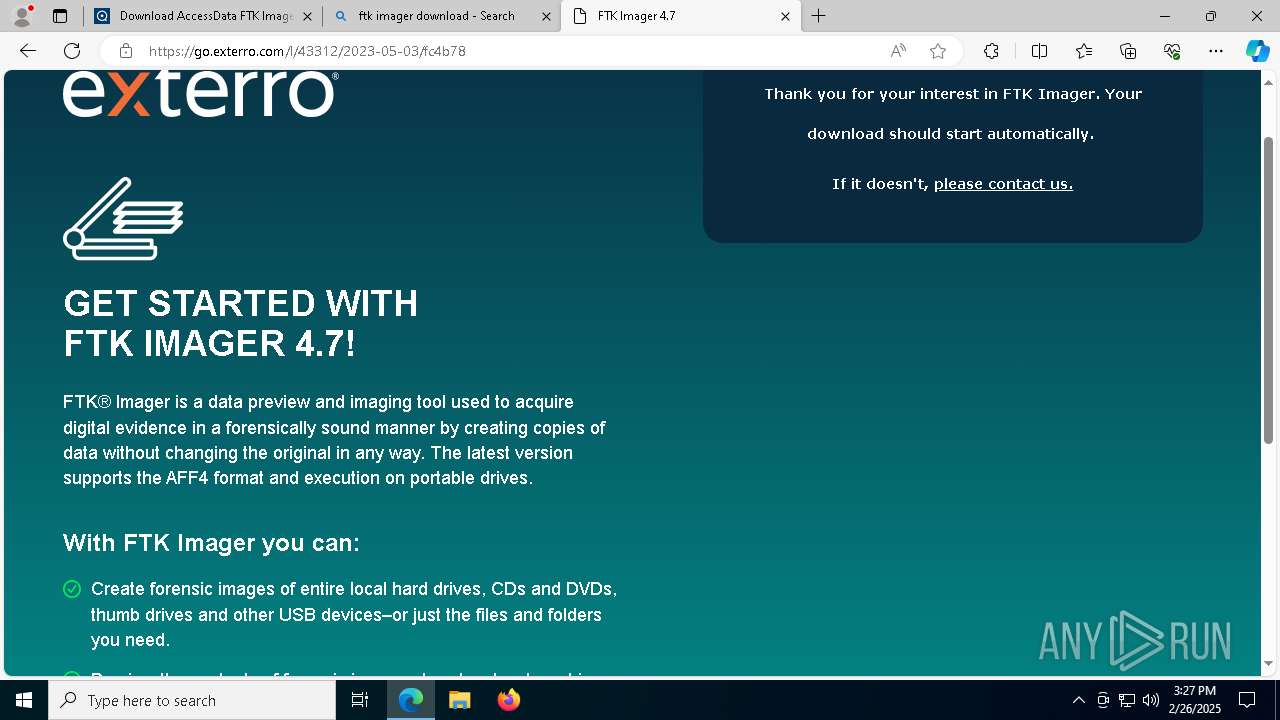The image size is (1280, 720).
Task: Click the GET STARTED WITH FTK IMAGER heading
Action: click(x=241, y=323)
